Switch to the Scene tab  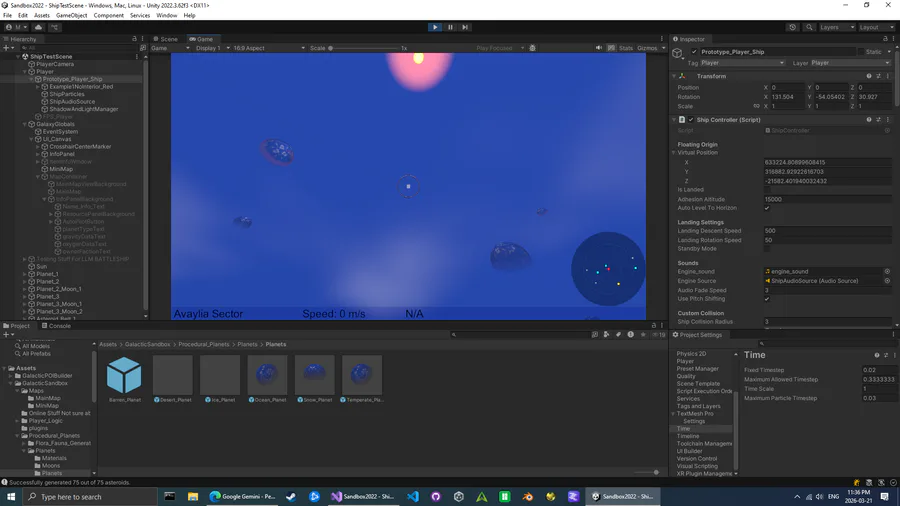[x=166, y=39]
